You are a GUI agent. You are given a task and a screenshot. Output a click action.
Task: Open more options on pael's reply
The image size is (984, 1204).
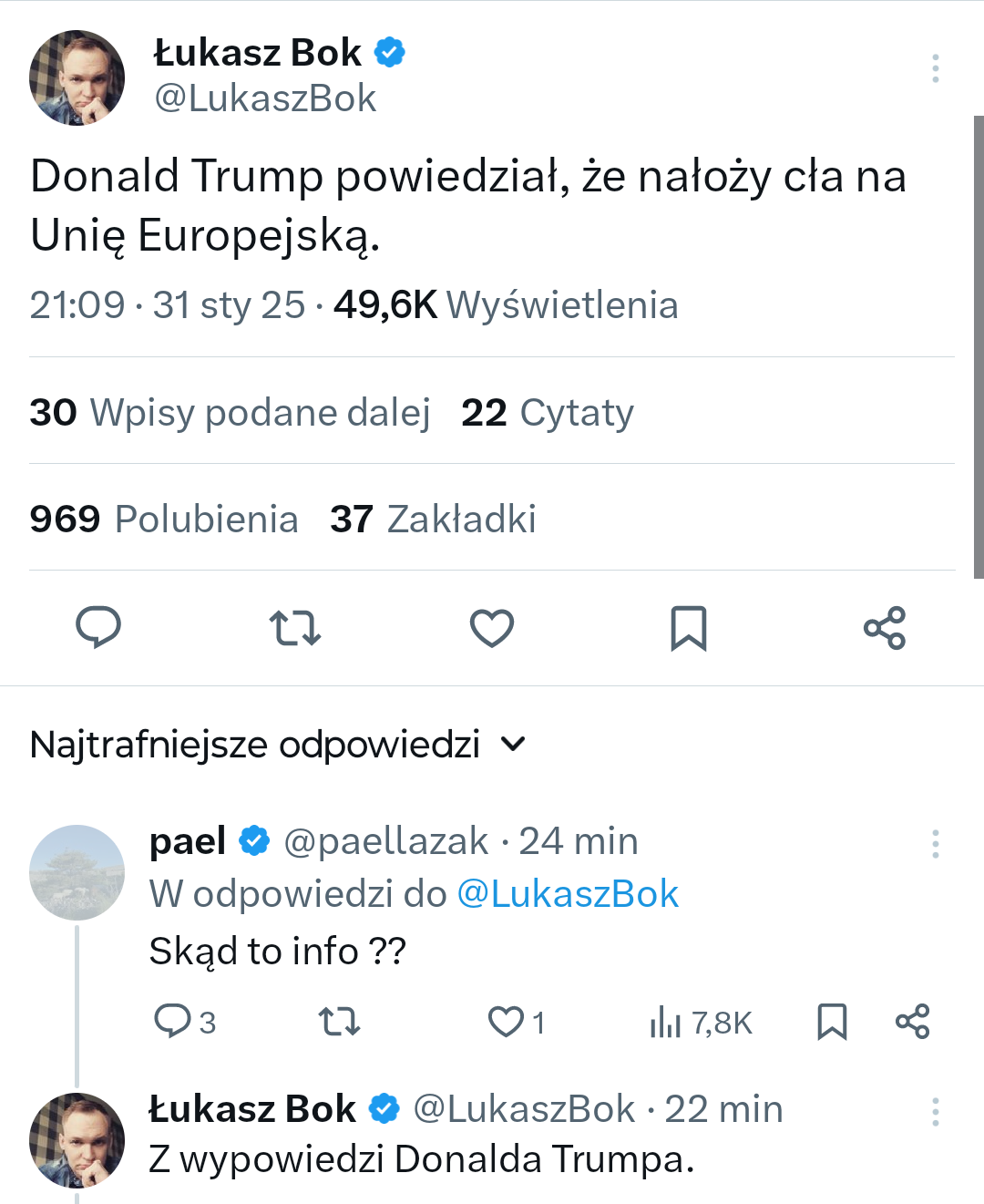936,844
